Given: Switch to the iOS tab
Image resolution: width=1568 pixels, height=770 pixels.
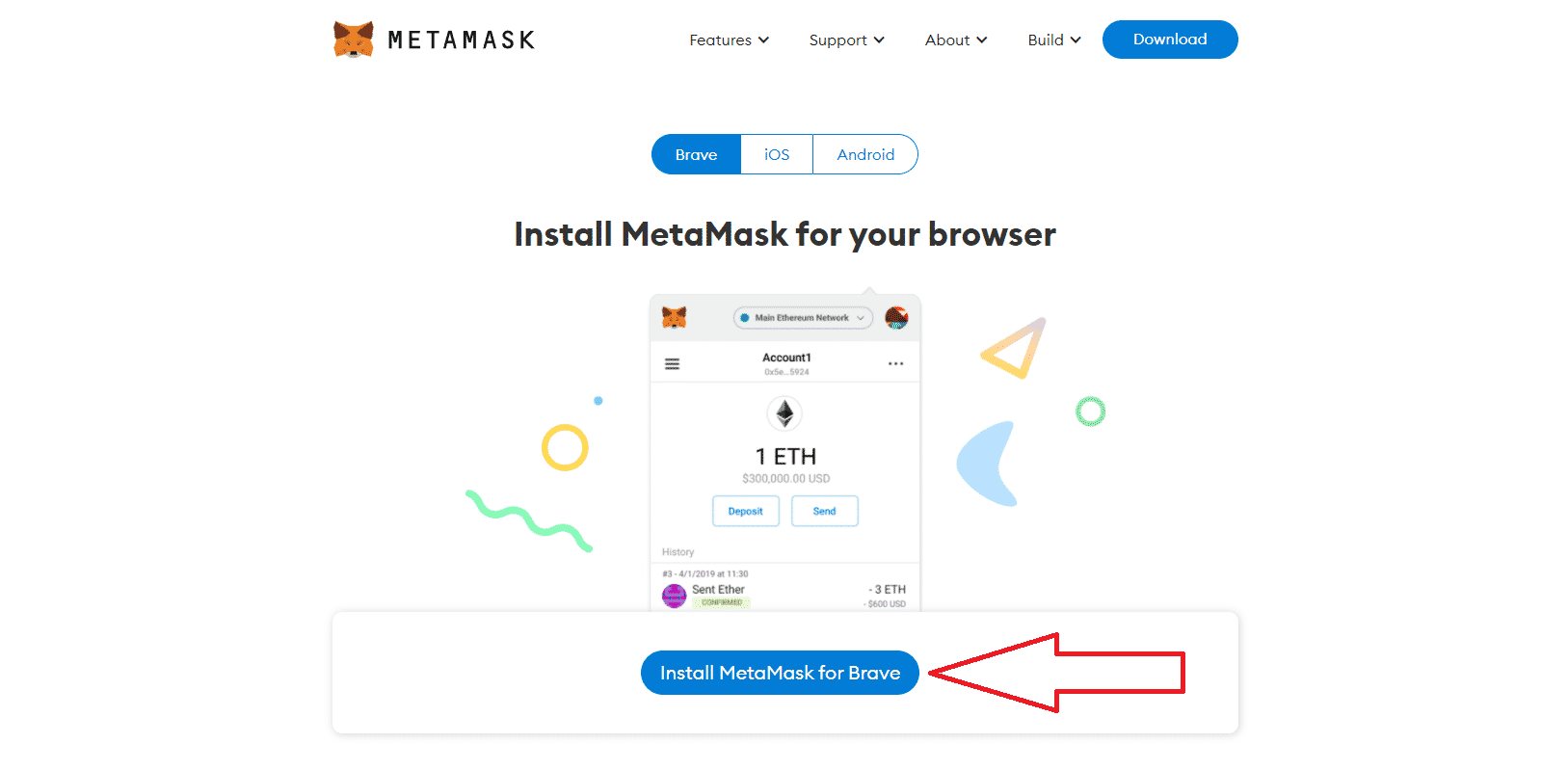Looking at the screenshot, I should 776,154.
